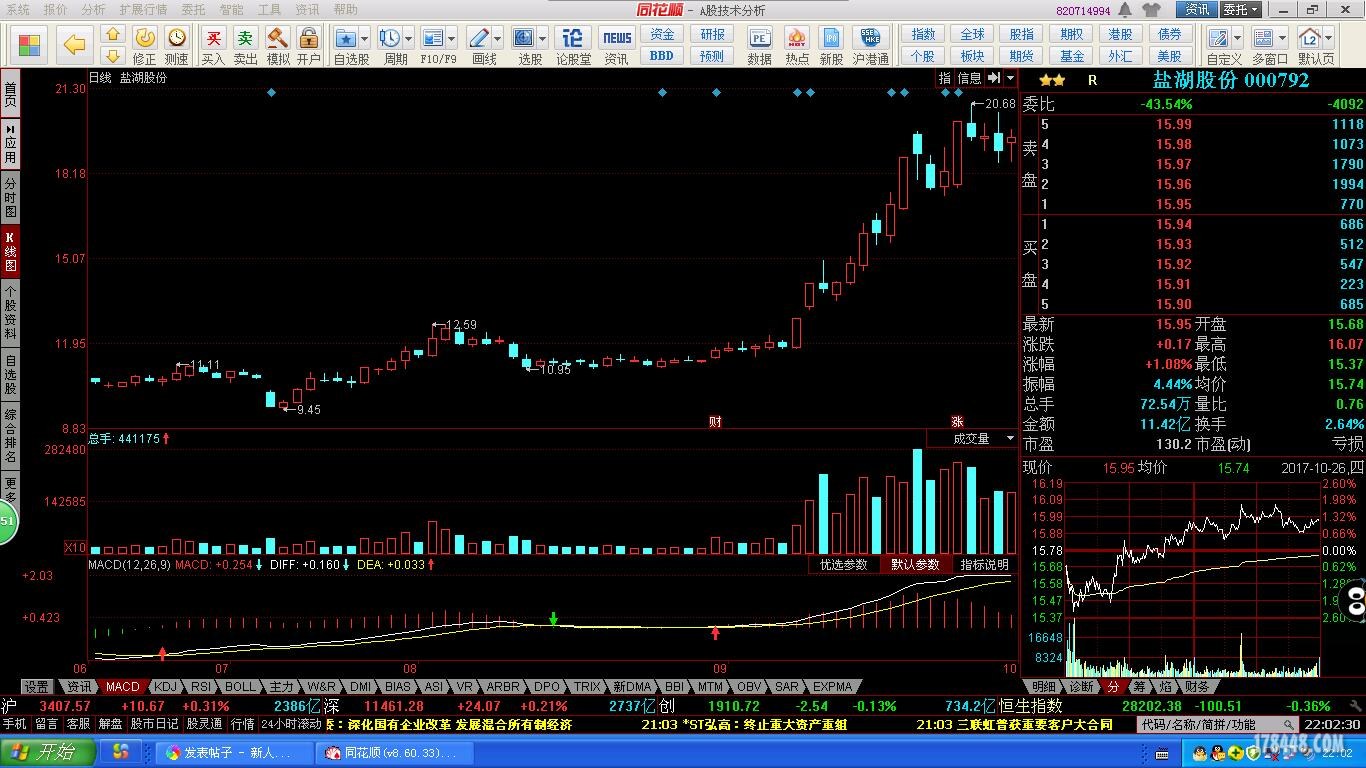
Task: Click the 期货 futures button
Action: [1022, 56]
